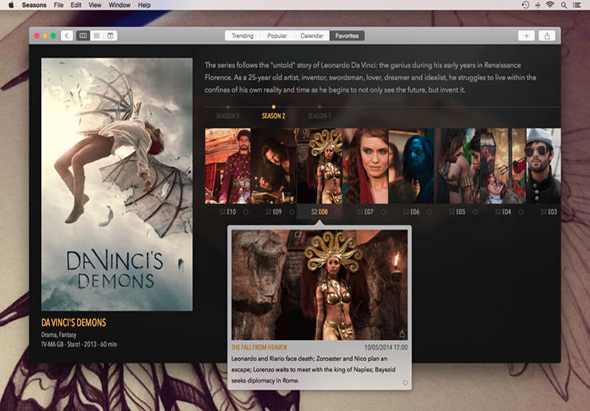Click the 10/05/2014 17:00 air date

click(386, 347)
